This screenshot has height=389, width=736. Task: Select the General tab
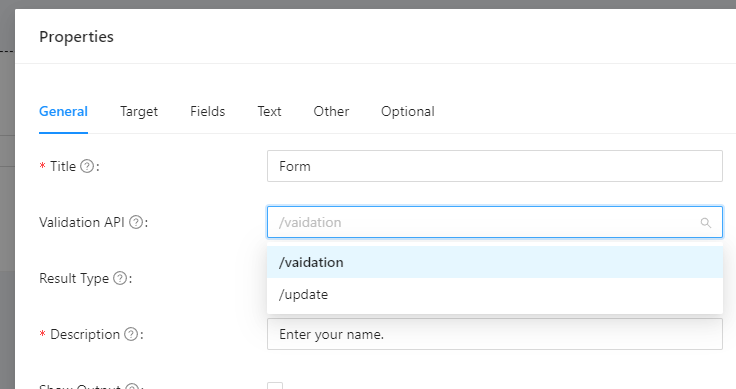(x=63, y=111)
